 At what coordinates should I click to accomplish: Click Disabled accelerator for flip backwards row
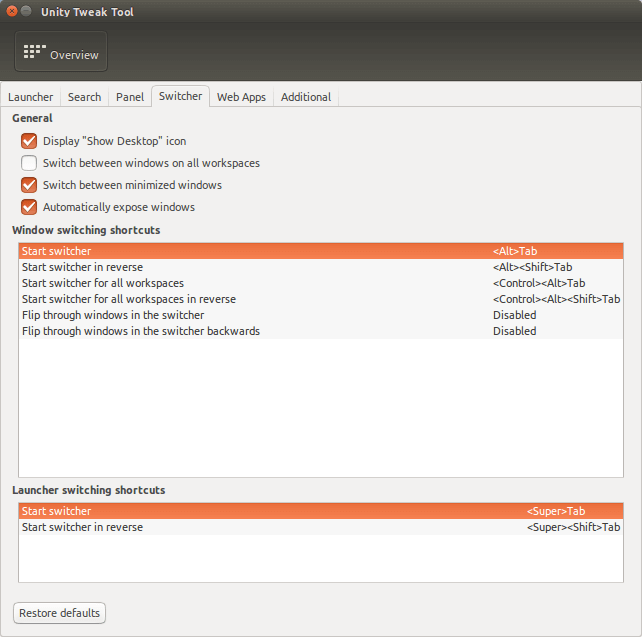pos(514,331)
